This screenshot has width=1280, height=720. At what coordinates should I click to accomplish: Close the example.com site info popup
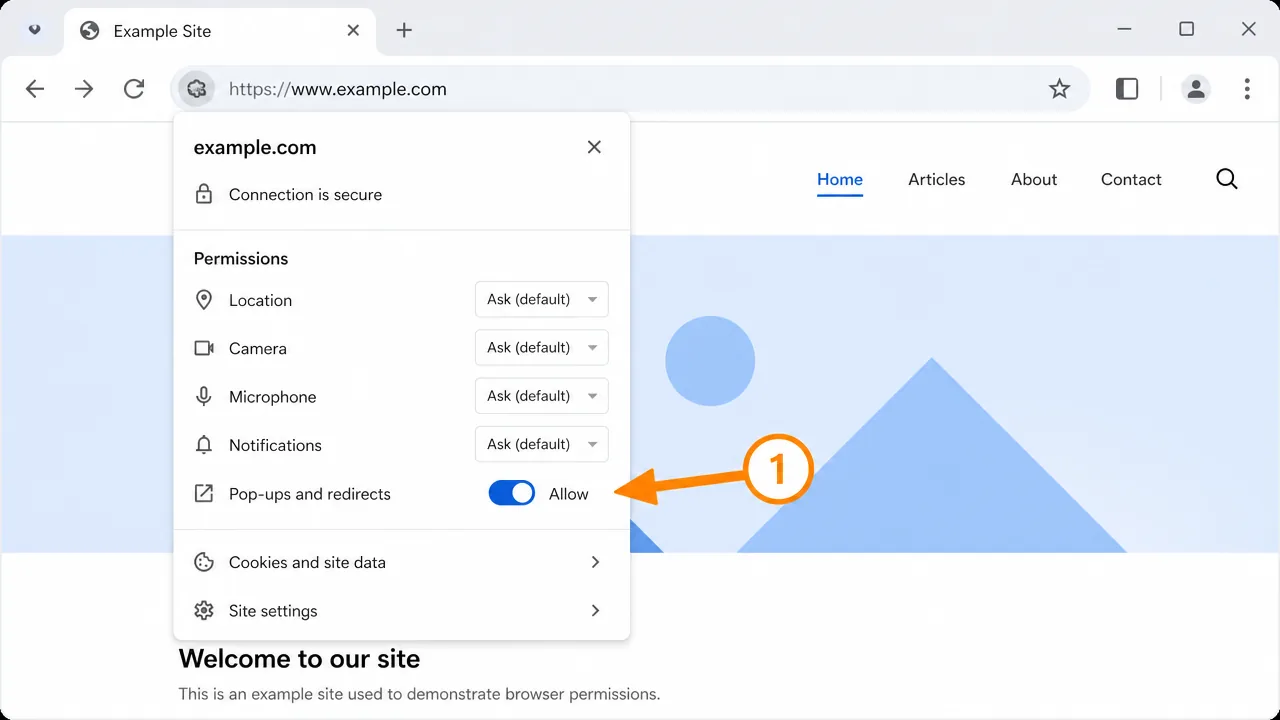coord(594,147)
